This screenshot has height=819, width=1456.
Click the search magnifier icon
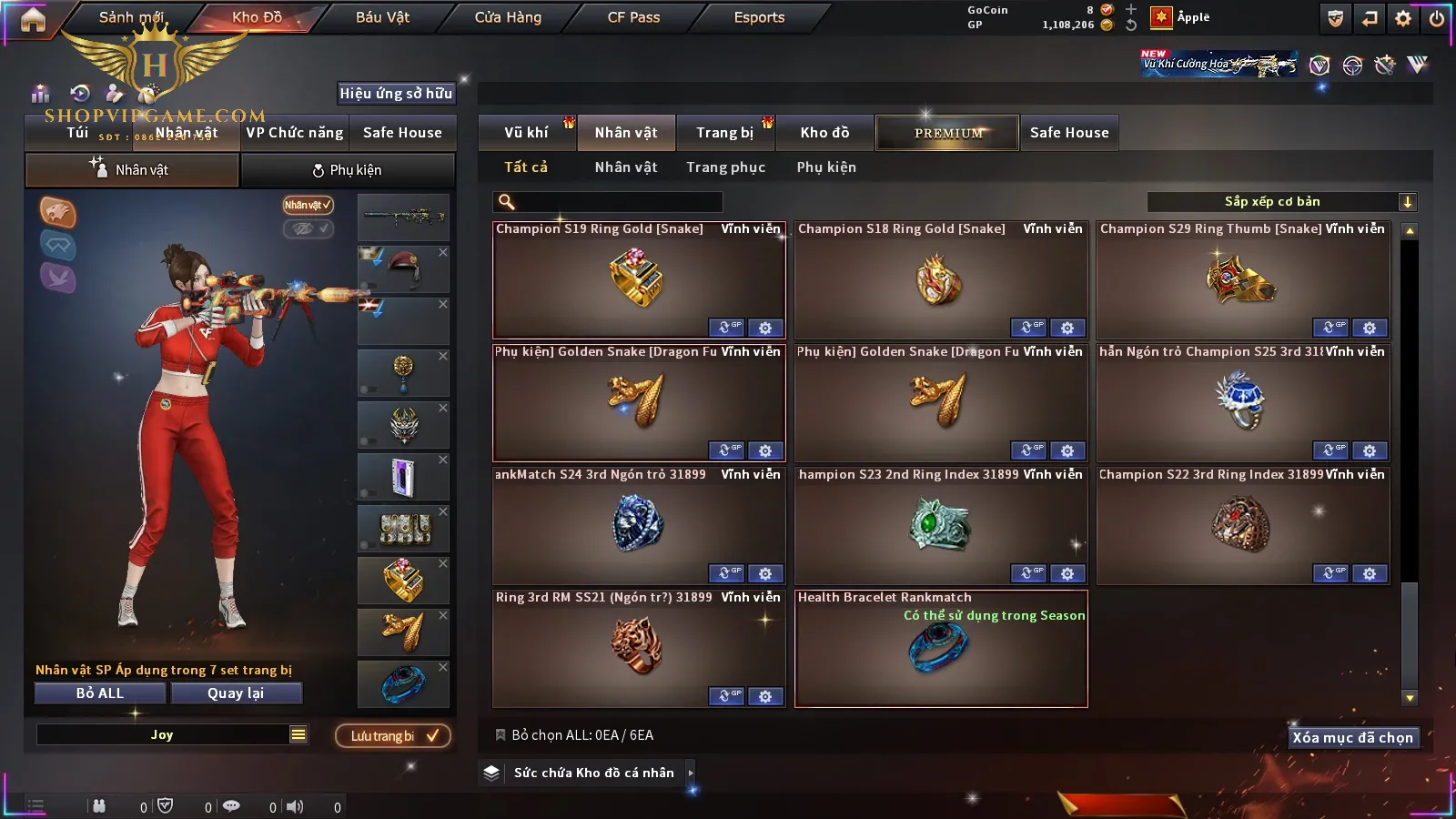click(507, 202)
